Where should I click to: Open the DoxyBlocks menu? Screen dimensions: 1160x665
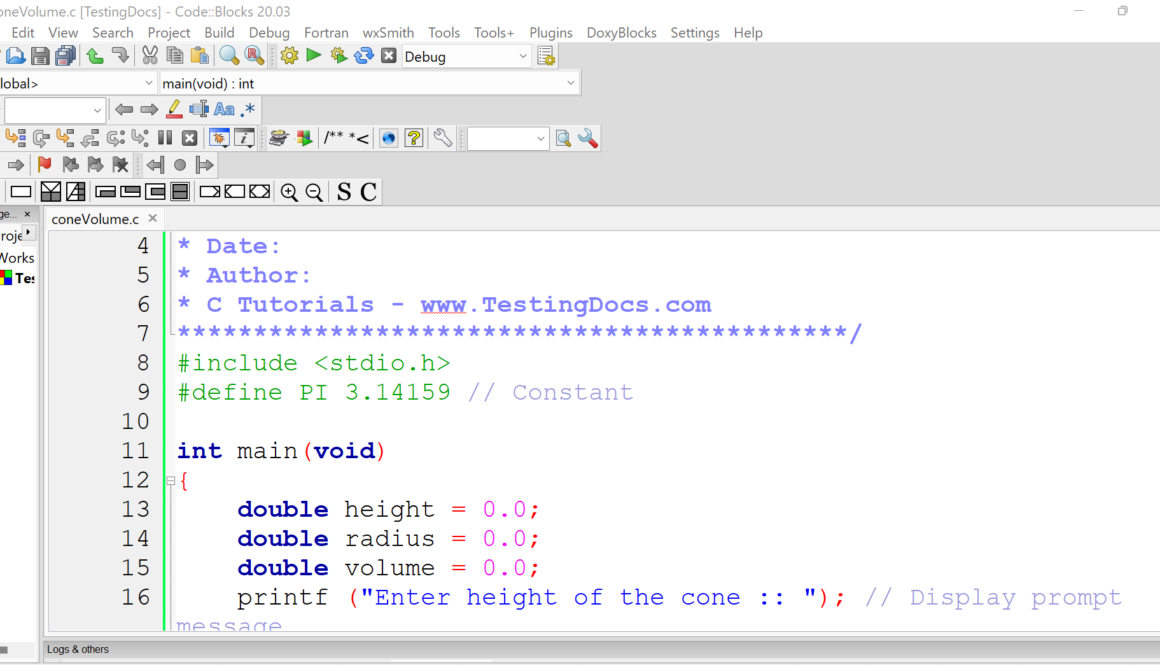point(621,32)
